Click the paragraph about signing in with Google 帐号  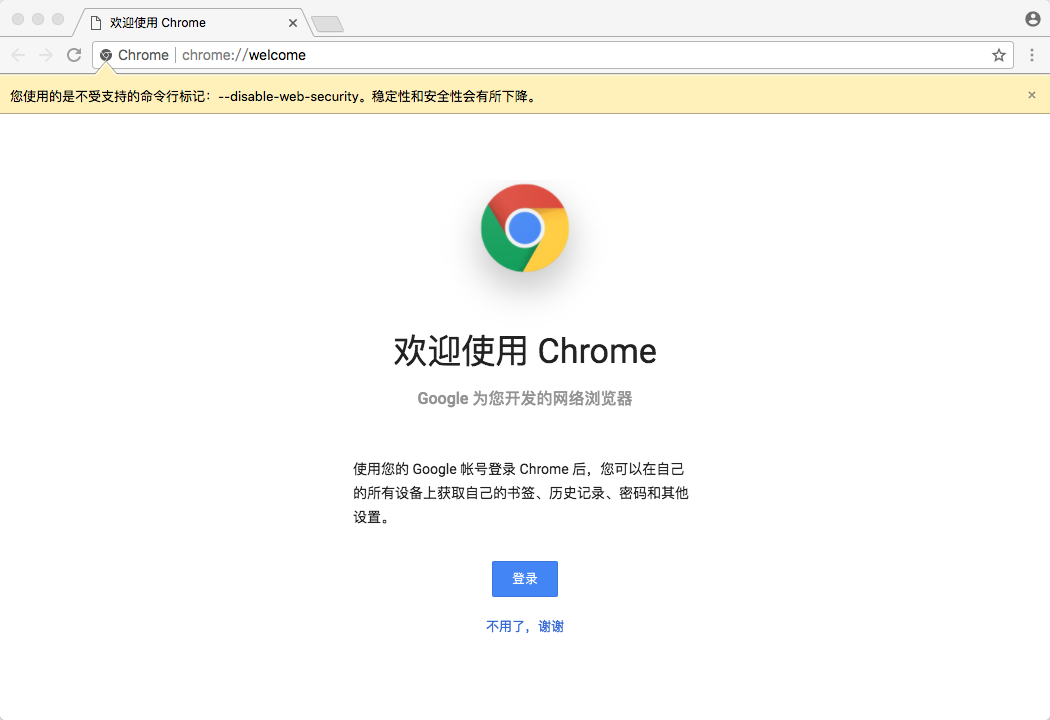pyautogui.click(x=521, y=493)
